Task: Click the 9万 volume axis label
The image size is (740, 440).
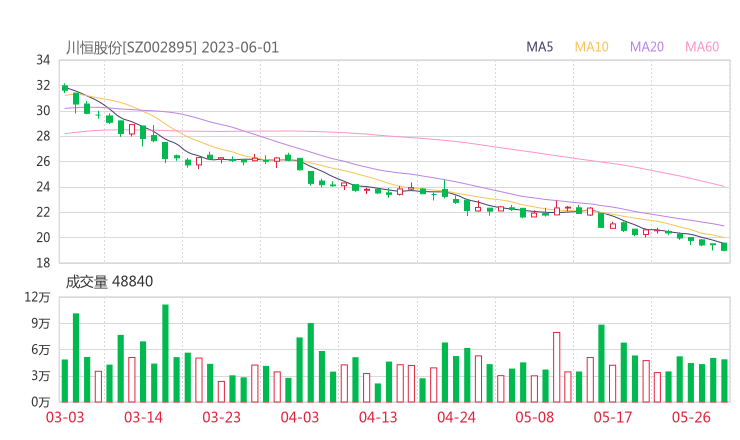Action: pyautogui.click(x=41, y=323)
